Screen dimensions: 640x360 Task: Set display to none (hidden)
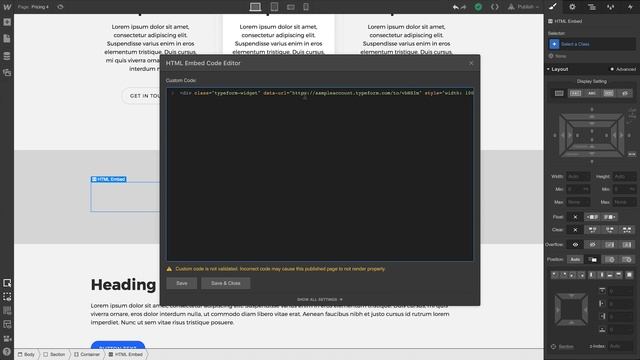625,93
